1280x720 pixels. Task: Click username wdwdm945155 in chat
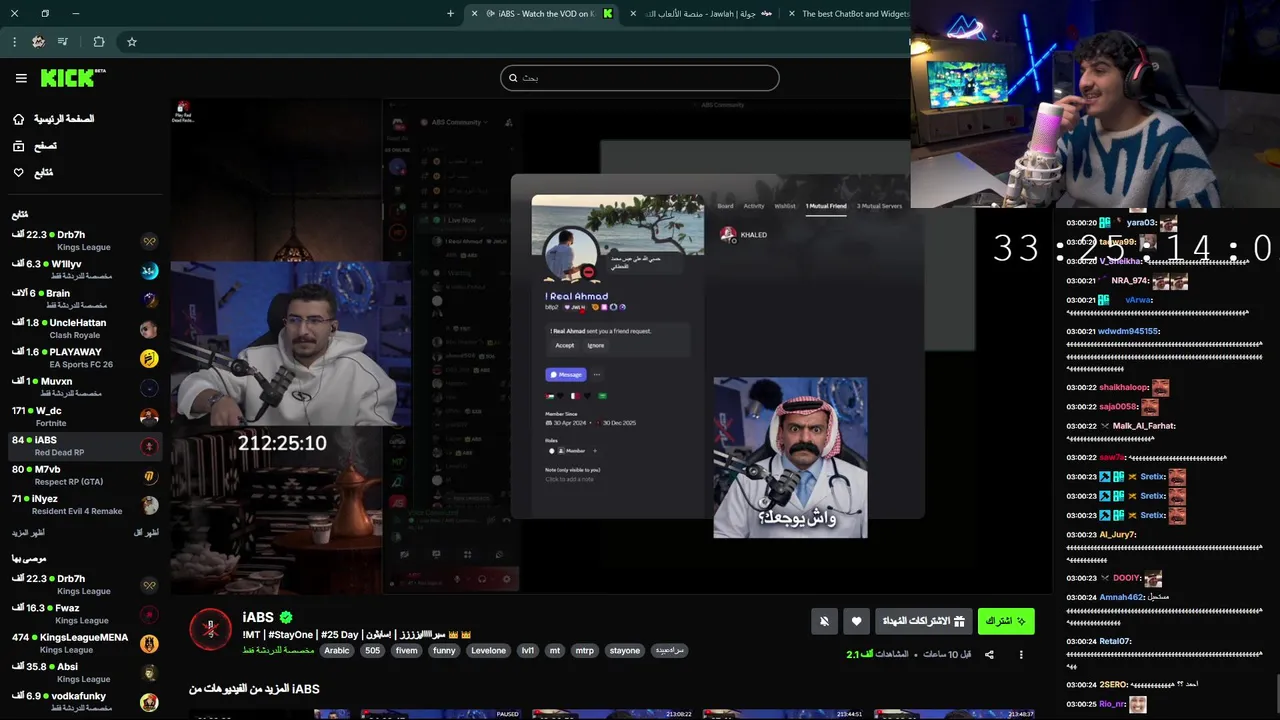click(x=1128, y=331)
